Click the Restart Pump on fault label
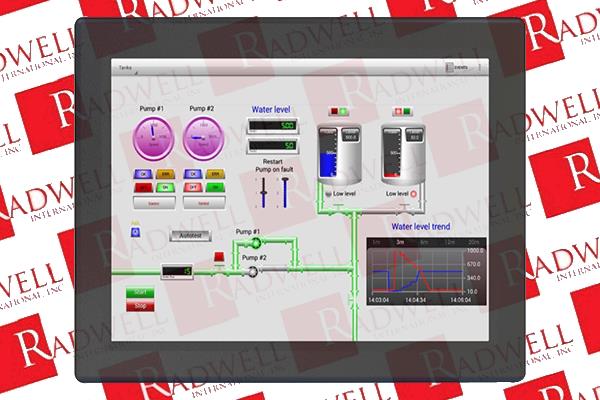Image resolution: width=600 pixels, height=400 pixels. pos(274,165)
